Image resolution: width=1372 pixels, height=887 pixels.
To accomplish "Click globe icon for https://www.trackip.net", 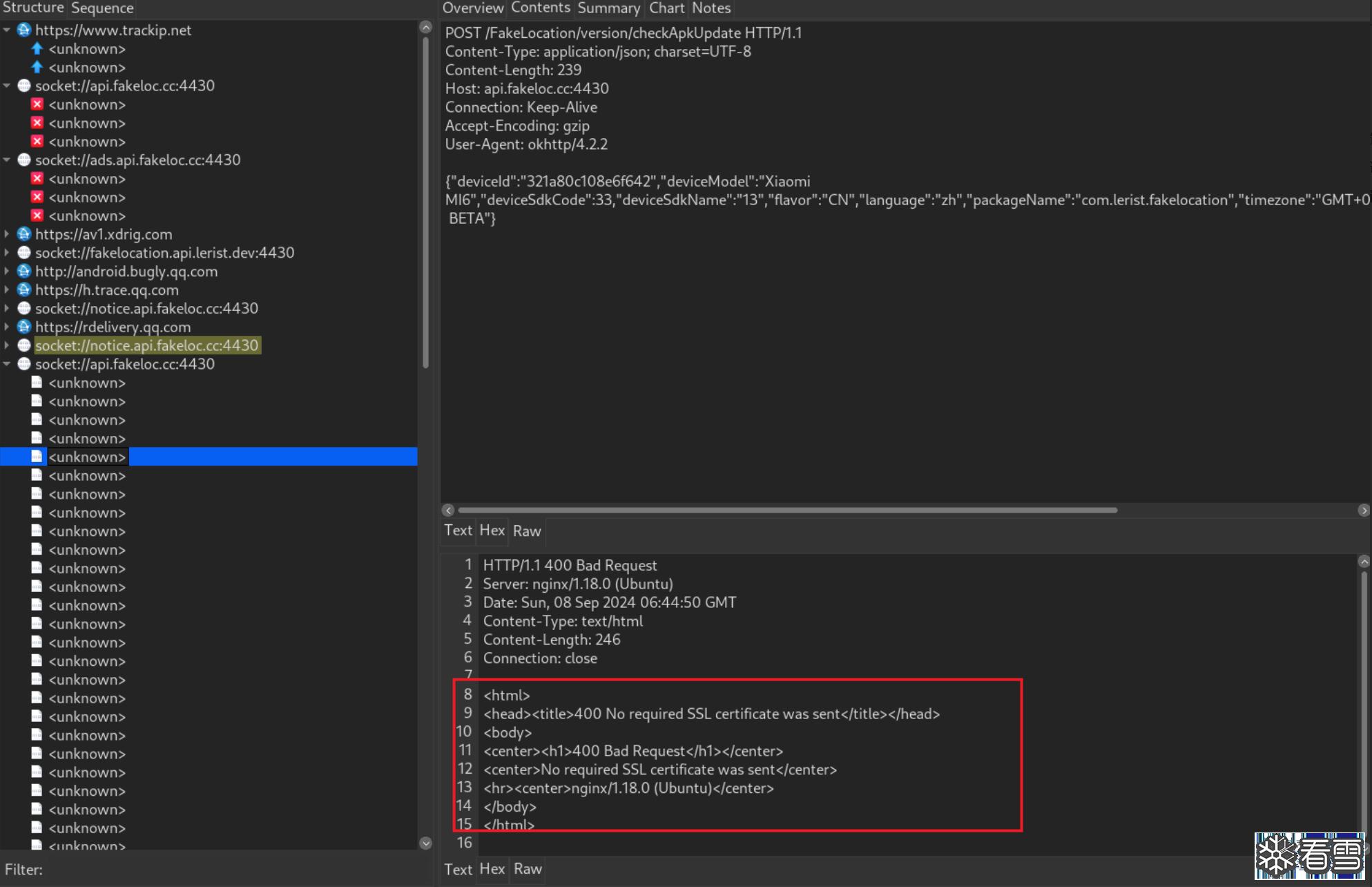I will pyautogui.click(x=24, y=30).
